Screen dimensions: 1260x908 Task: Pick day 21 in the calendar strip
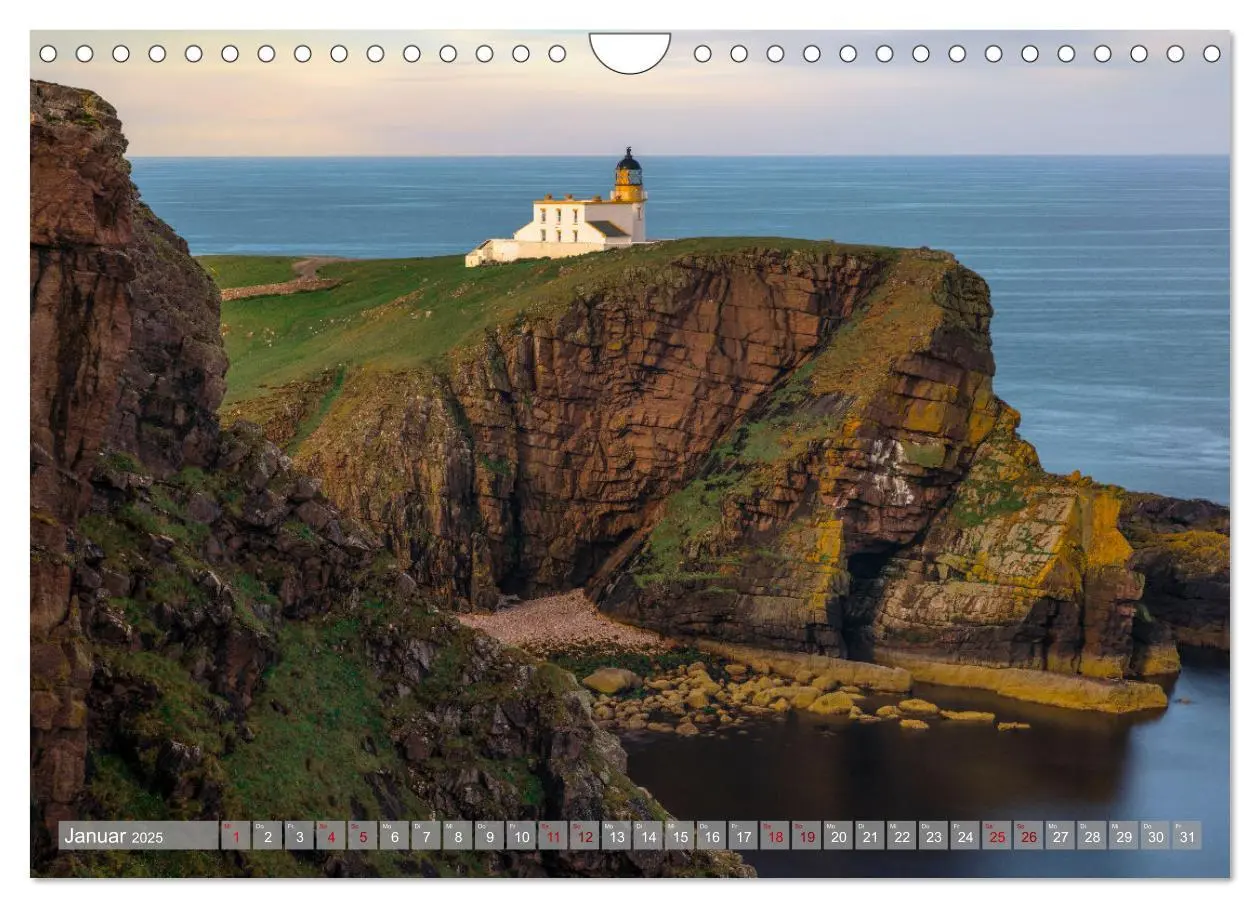(x=869, y=836)
